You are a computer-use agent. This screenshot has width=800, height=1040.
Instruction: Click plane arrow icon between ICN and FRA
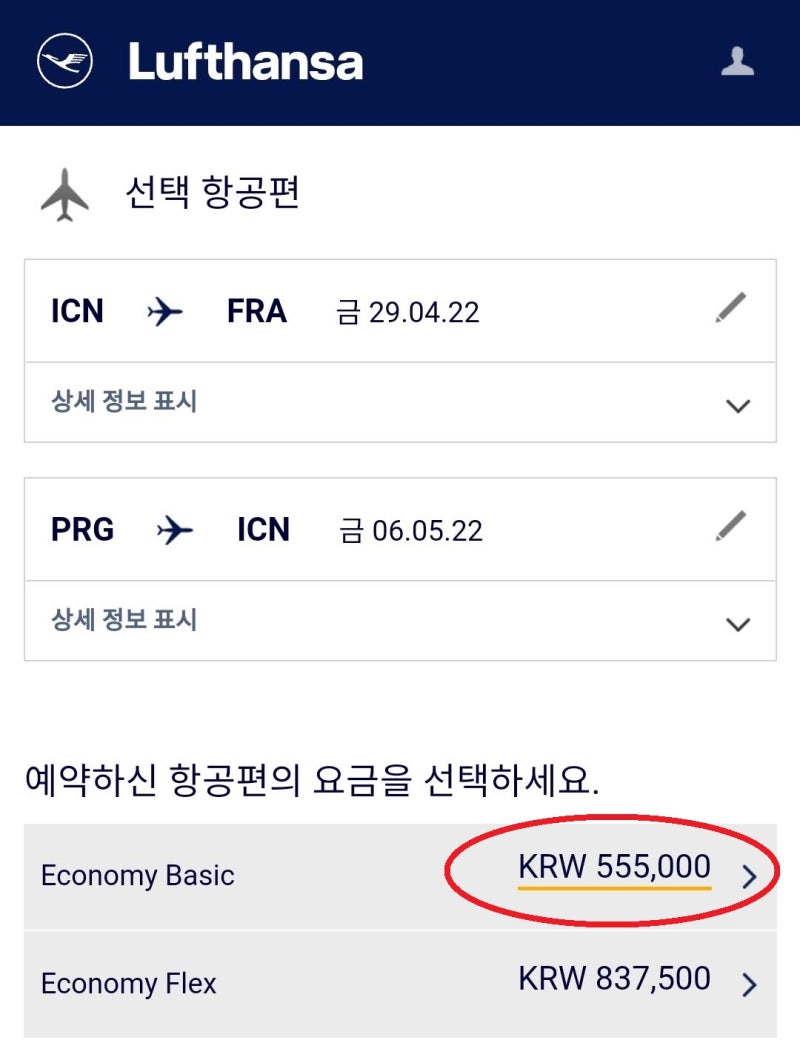click(165, 312)
